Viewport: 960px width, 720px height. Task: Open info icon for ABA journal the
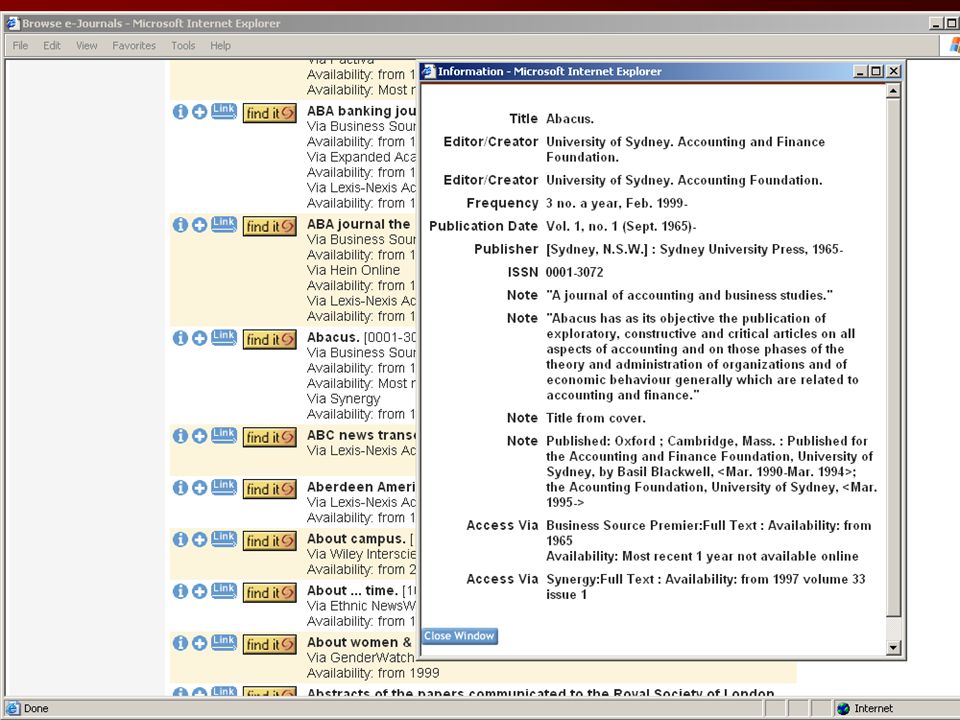coord(180,225)
